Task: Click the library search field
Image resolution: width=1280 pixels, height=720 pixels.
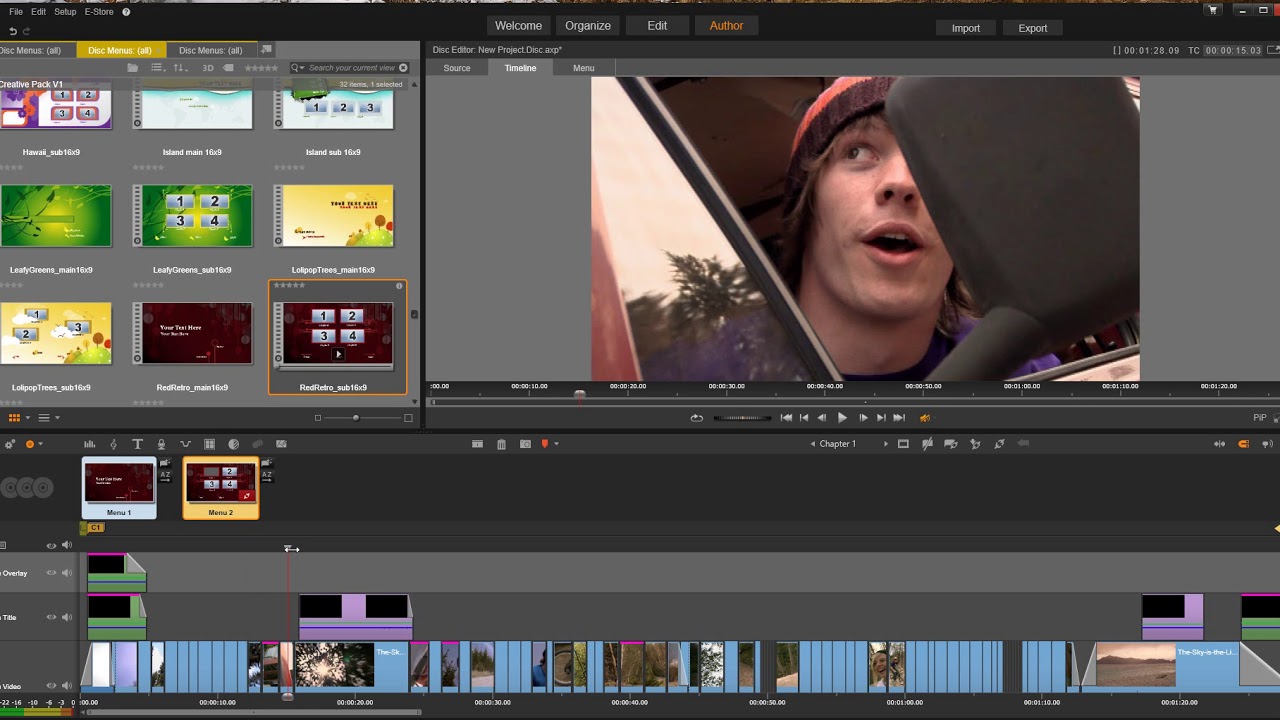Action: point(352,68)
